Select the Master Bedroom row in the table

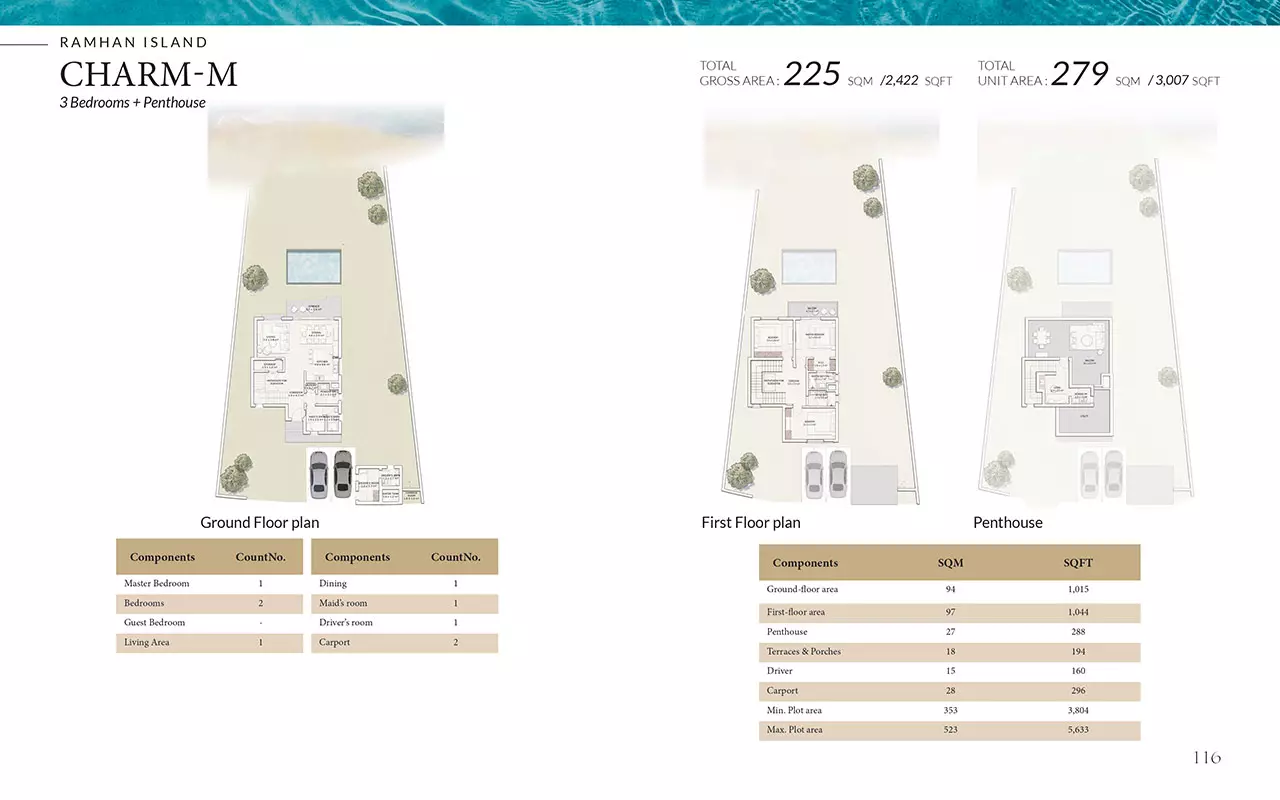[x=208, y=583]
